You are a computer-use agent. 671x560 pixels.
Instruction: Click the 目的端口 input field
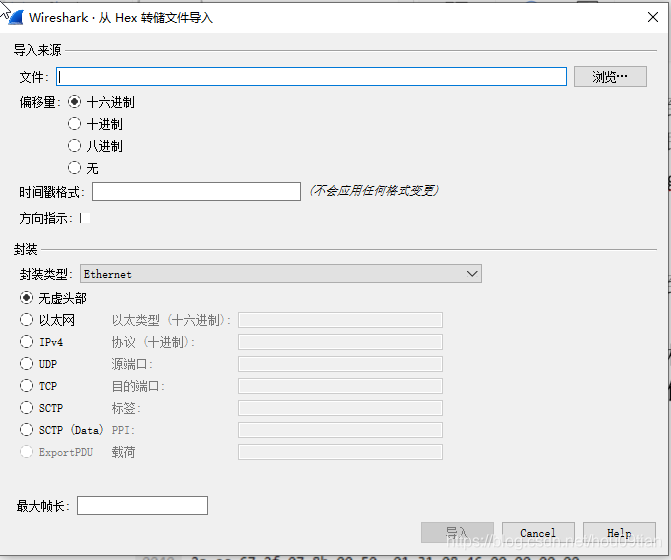(x=340, y=386)
